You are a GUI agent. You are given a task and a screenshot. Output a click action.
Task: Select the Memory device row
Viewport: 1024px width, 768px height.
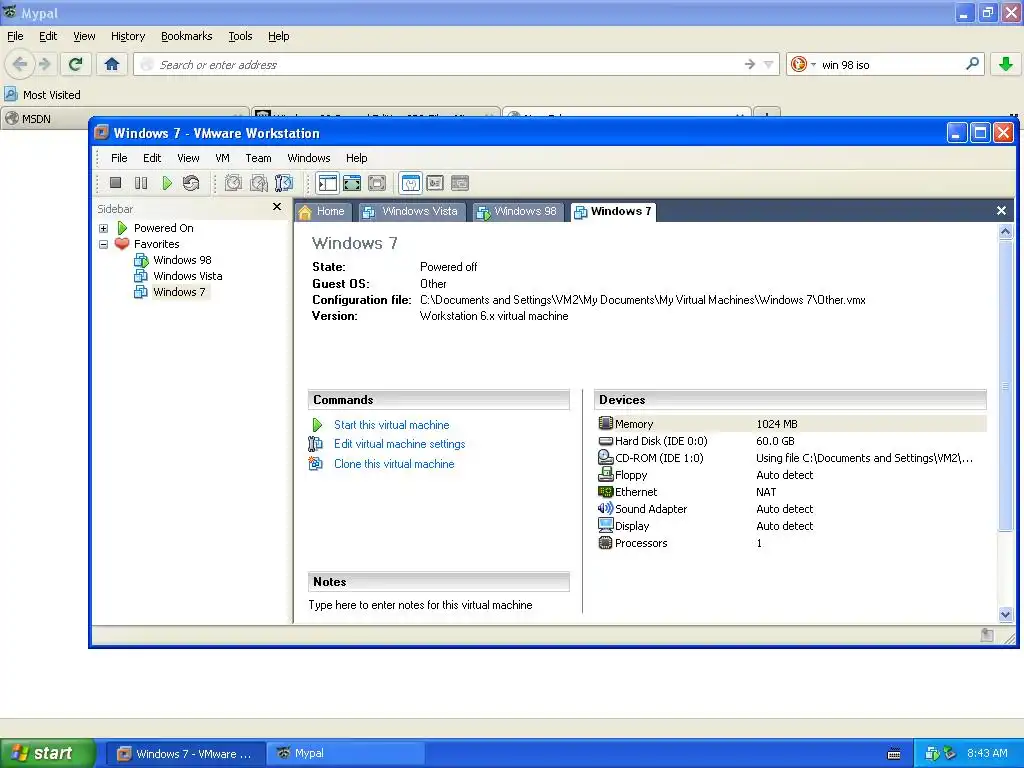791,424
